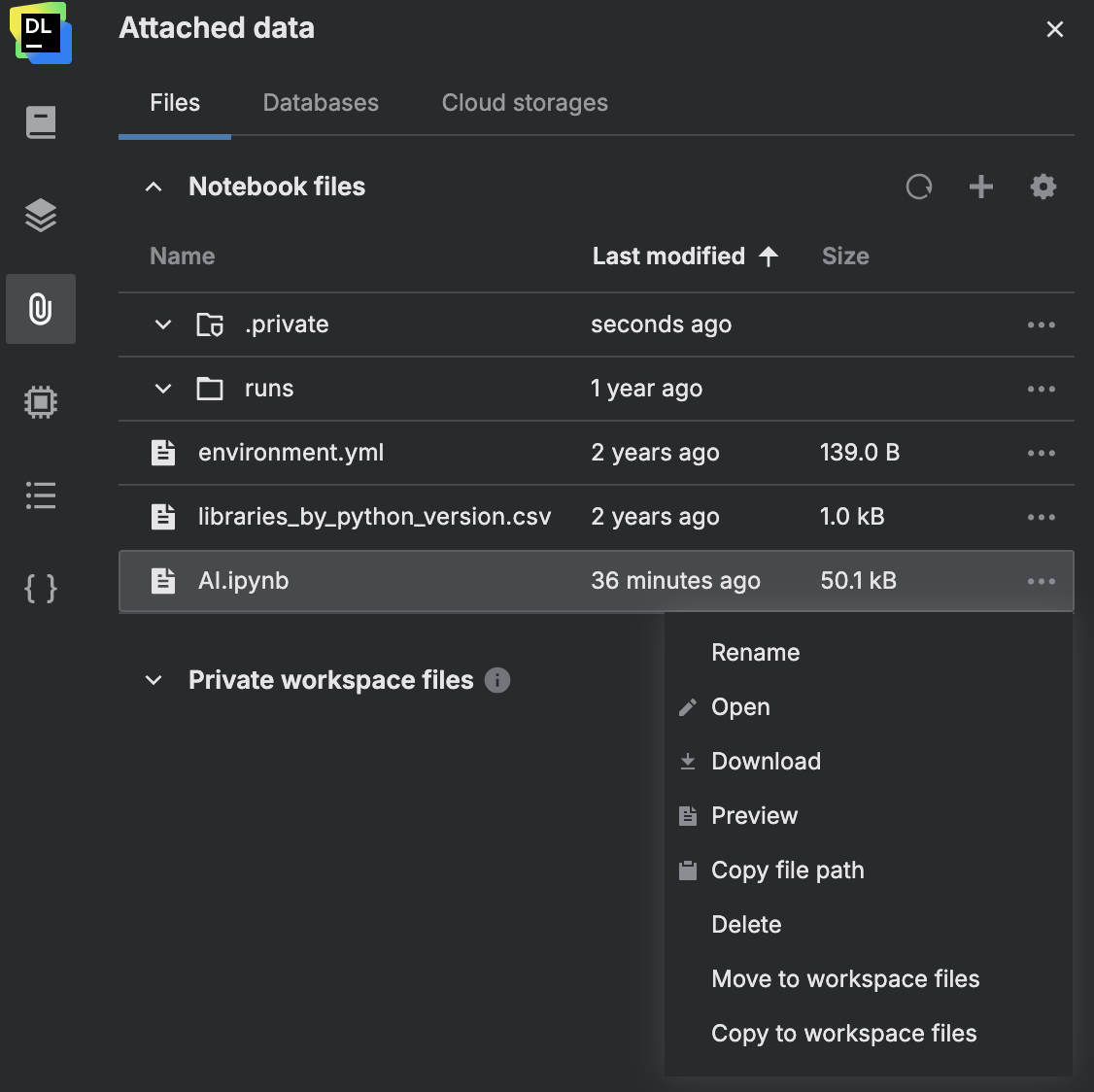Viewport: 1094px width, 1092px height.
Task: Click the variables viewer curly braces icon
Action: pyautogui.click(x=40, y=588)
